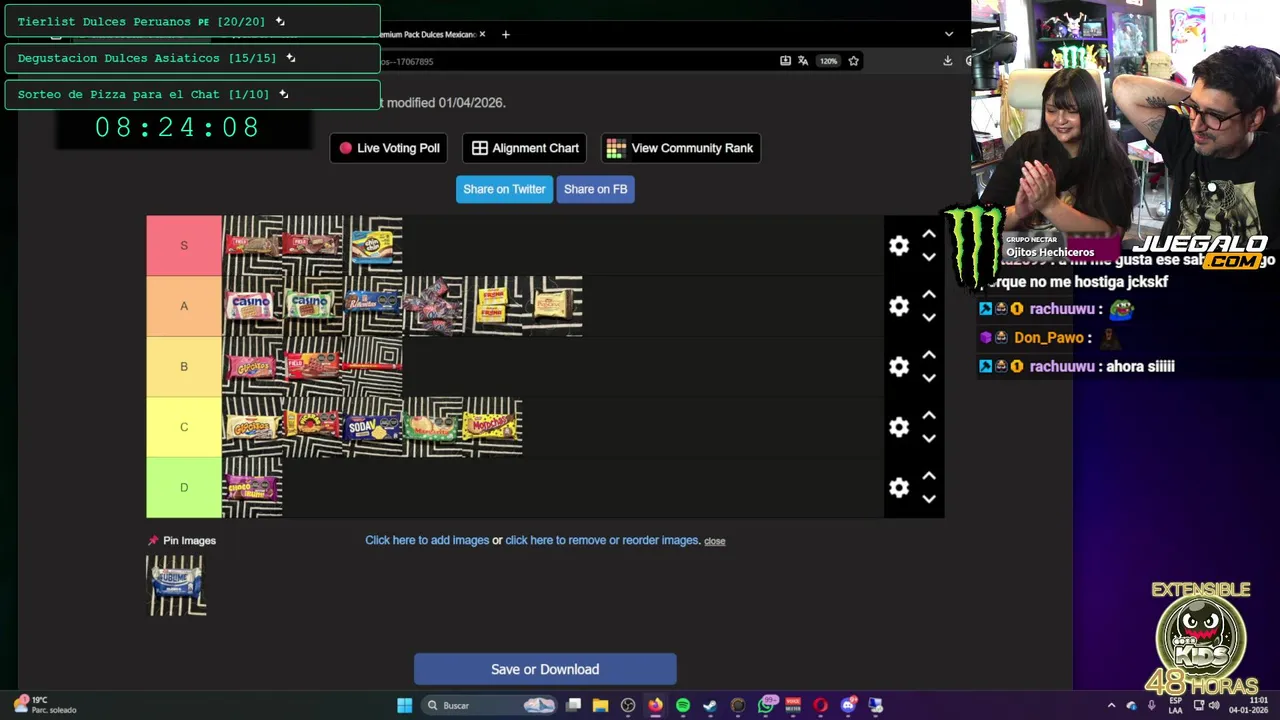The width and height of the screenshot is (1280, 720).
Task: Open the browser downloads icon
Action: click(947, 61)
